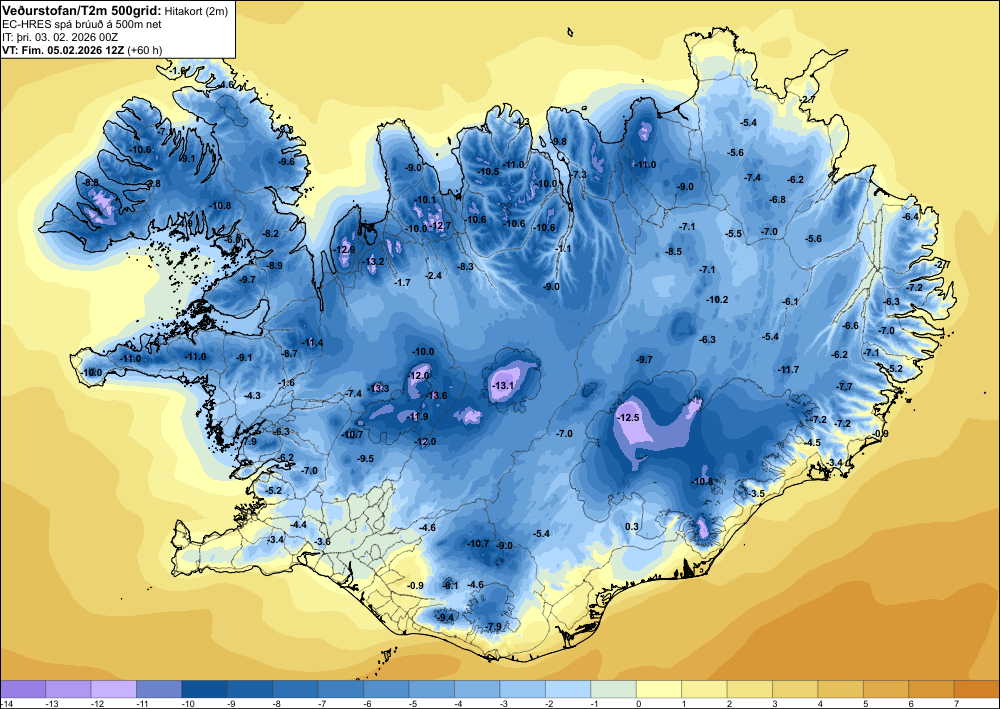Image resolution: width=1000 pixels, height=709 pixels.
Task: Click the title text Veðurstofan/T2m 500grid
Action: 82,10
